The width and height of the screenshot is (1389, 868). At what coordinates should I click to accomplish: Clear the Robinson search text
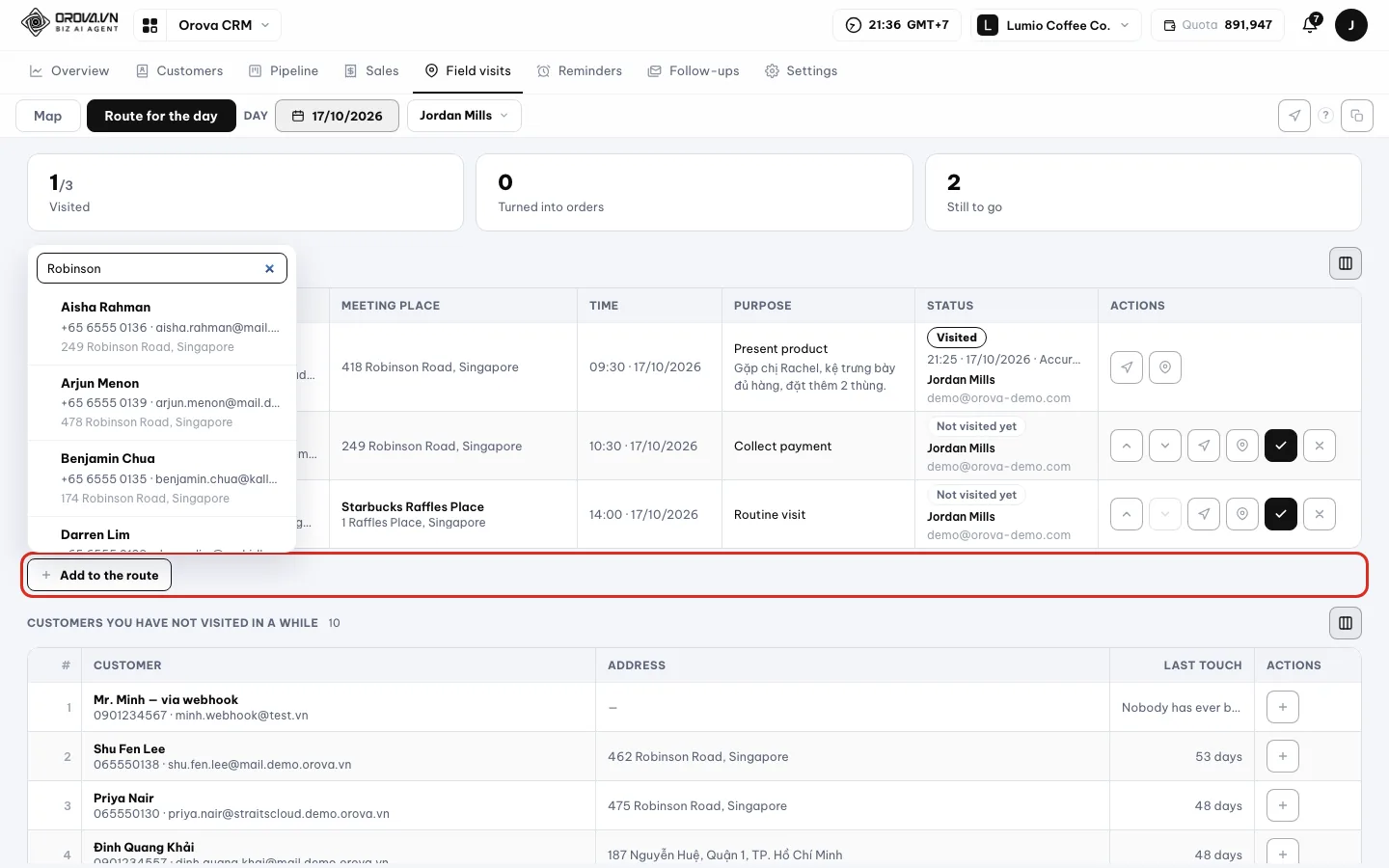[x=270, y=269]
